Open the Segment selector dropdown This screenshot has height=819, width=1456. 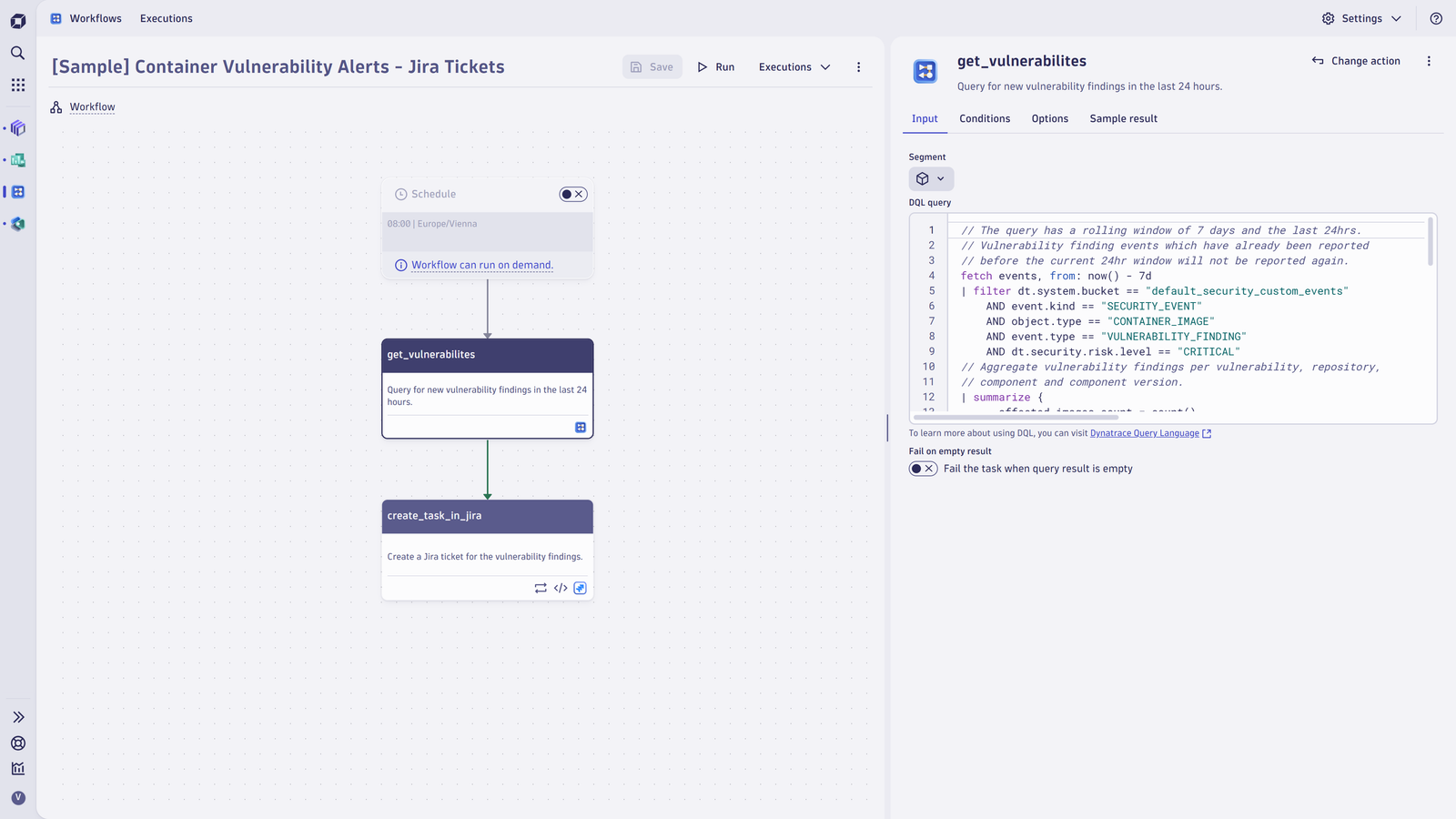931,179
